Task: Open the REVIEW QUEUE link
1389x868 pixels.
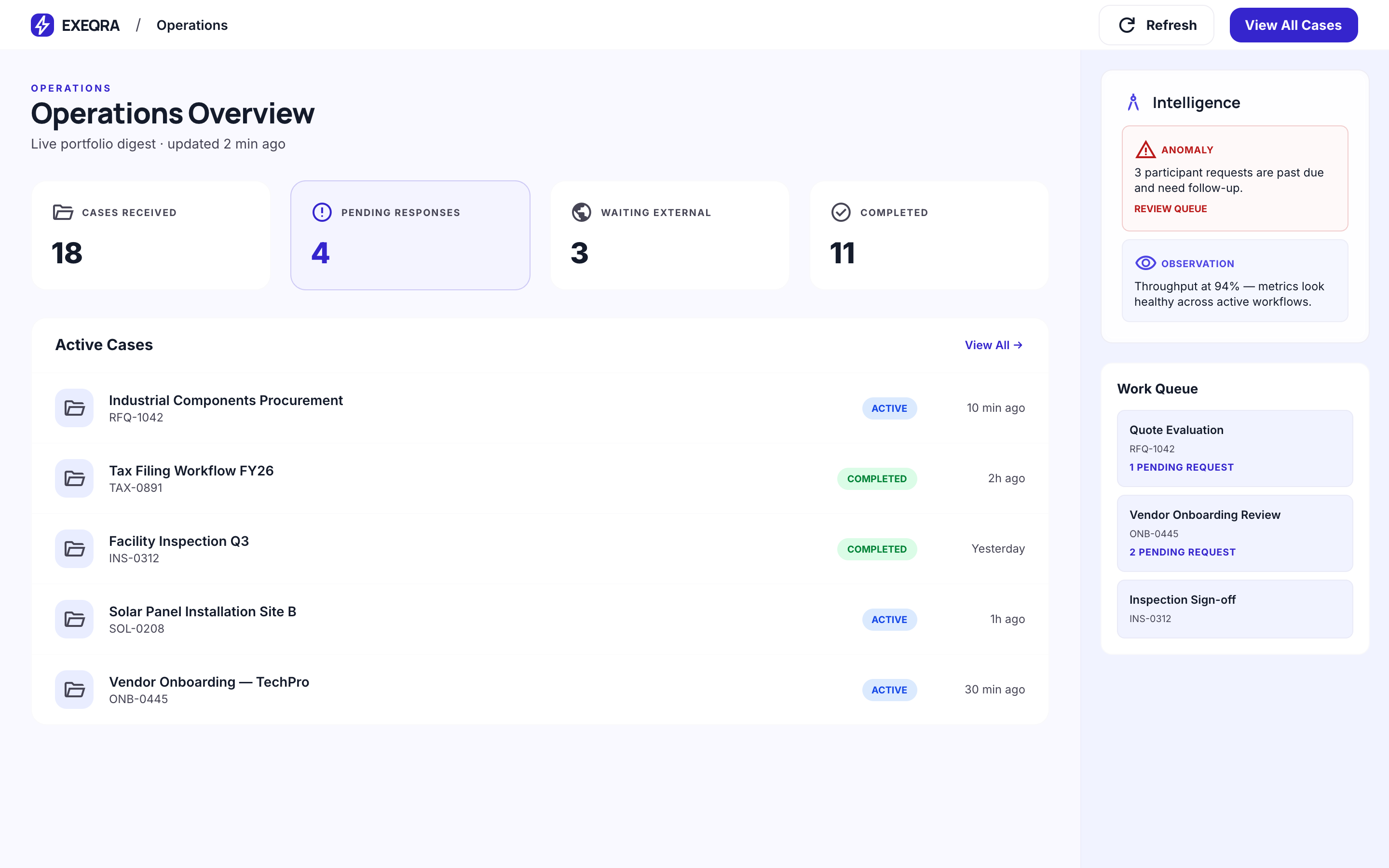Action: [x=1171, y=209]
